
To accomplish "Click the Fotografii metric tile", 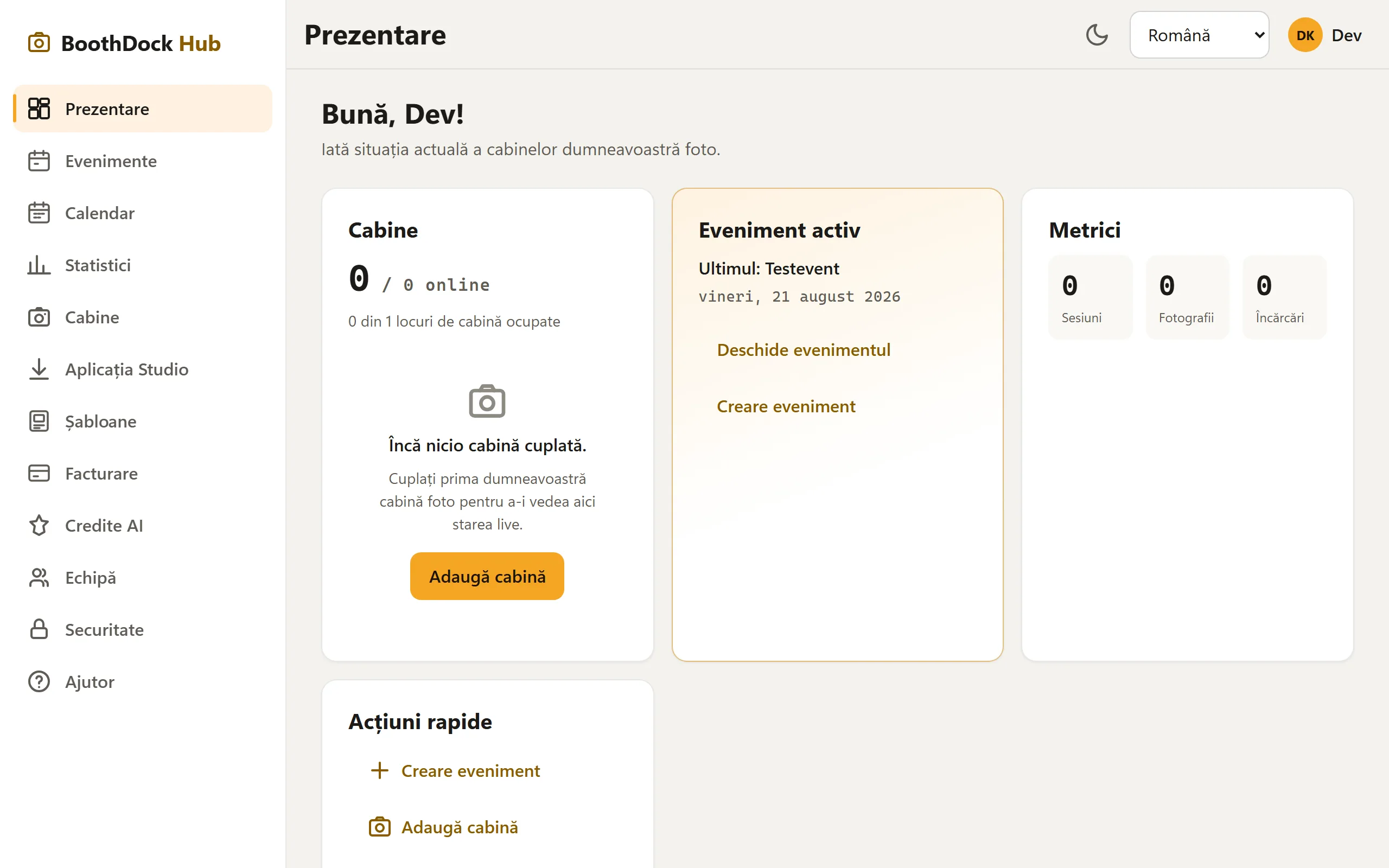I will pyautogui.click(x=1187, y=297).
